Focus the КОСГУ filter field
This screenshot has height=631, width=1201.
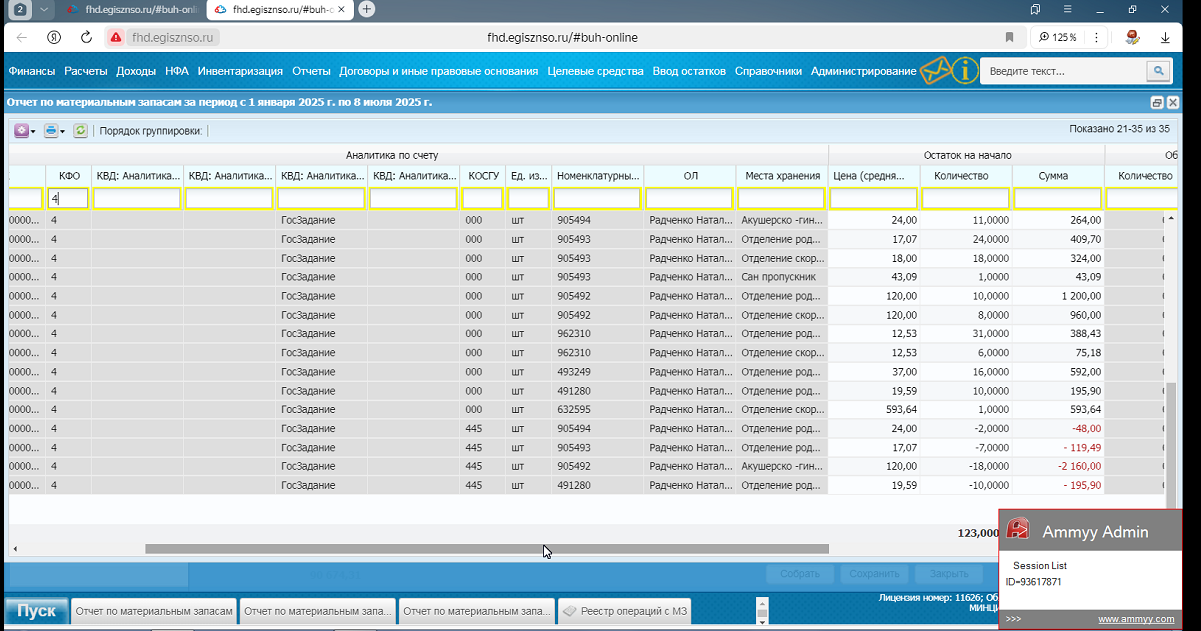coord(482,199)
